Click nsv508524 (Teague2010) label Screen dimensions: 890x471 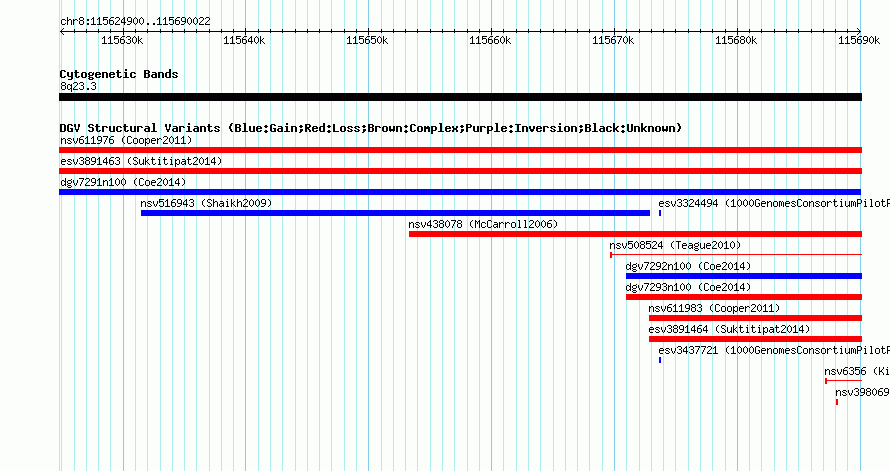point(675,245)
